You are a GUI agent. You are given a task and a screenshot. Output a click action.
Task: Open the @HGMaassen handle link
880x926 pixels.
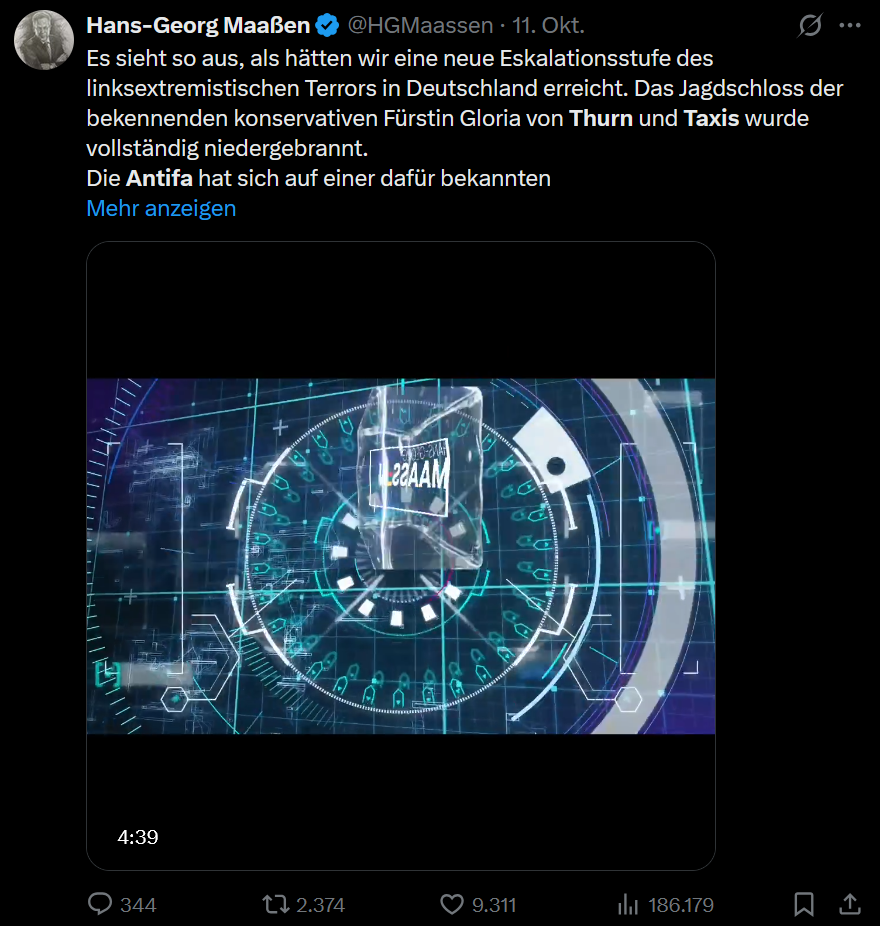point(420,25)
